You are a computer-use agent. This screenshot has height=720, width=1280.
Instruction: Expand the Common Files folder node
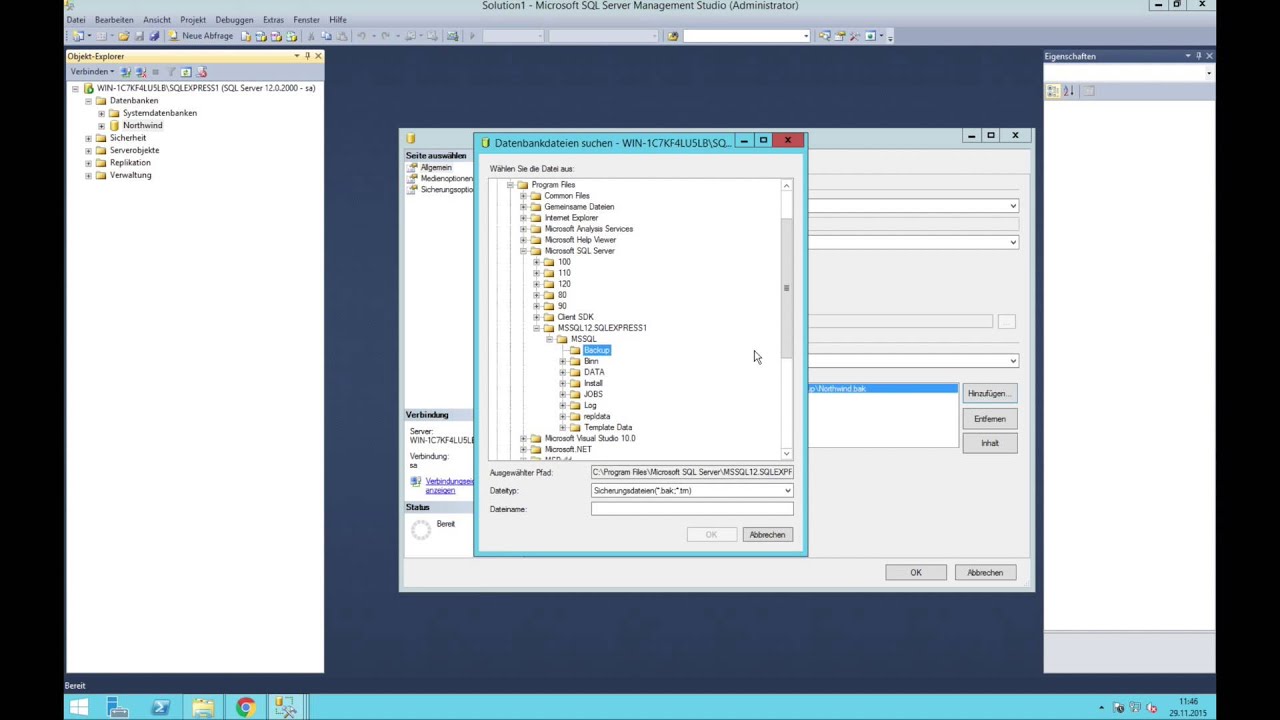pyautogui.click(x=523, y=196)
